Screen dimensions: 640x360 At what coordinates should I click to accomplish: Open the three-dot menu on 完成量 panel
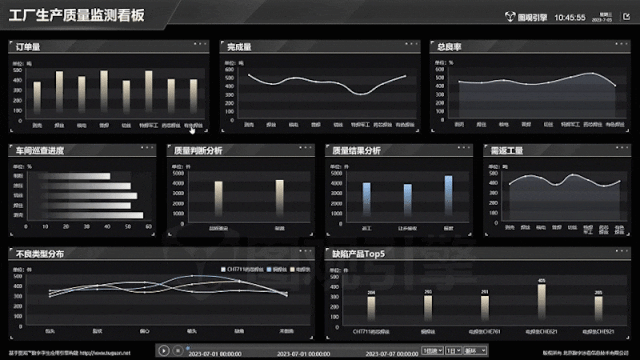(x=411, y=44)
